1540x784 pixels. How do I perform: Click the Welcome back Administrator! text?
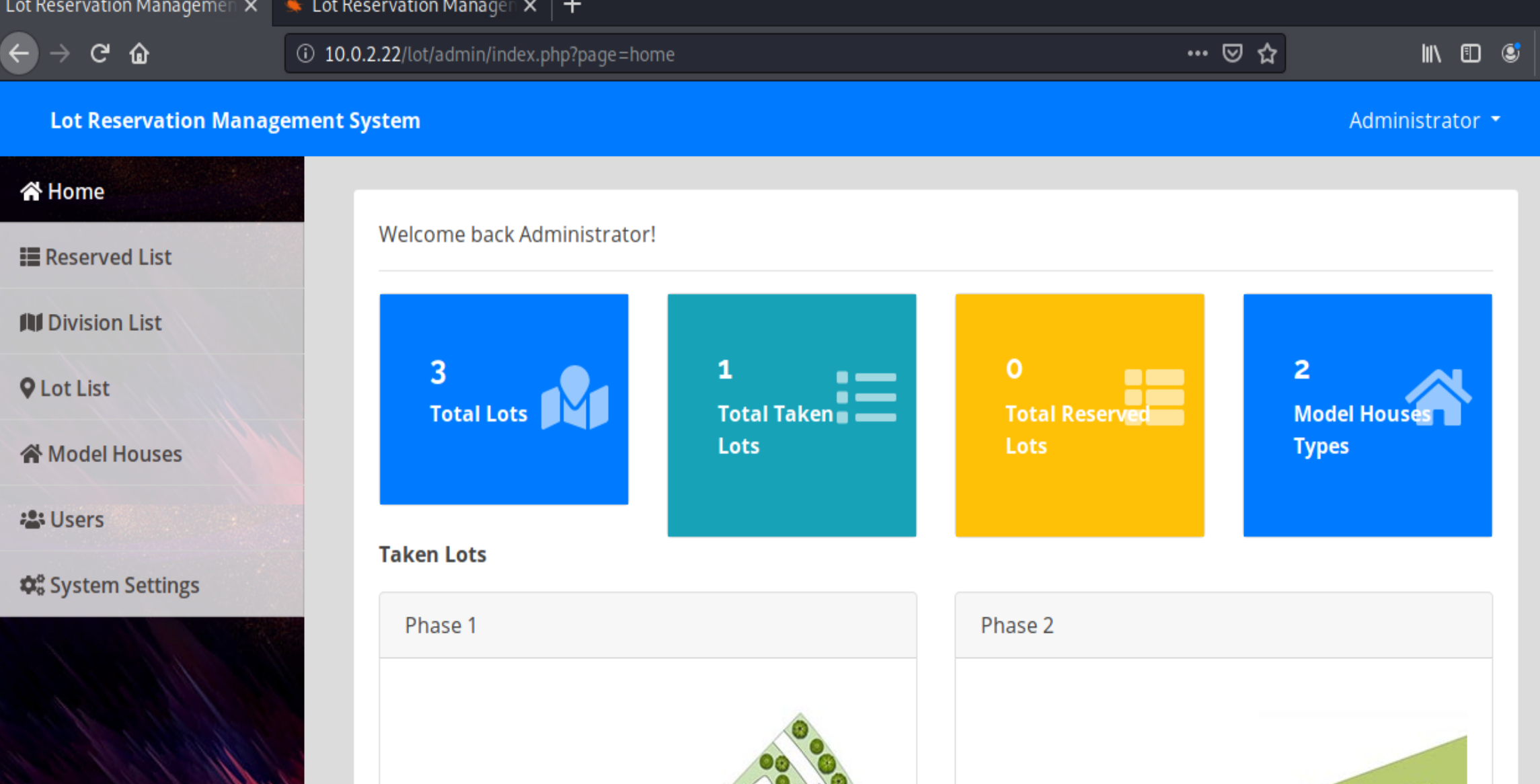pyautogui.click(x=516, y=234)
